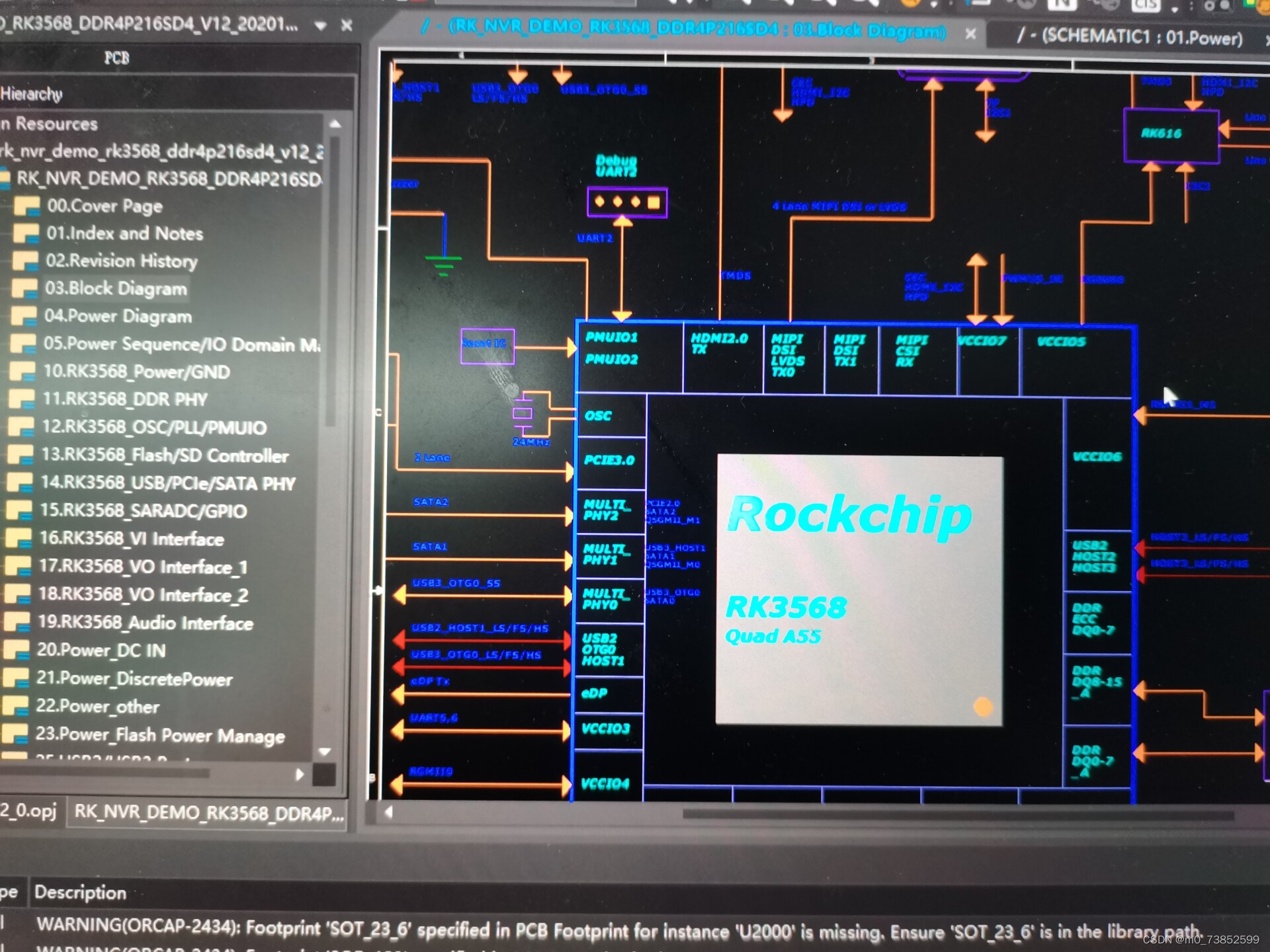Click the 04.Power Diagram page icon
The image size is (1270, 952).
click(x=24, y=316)
